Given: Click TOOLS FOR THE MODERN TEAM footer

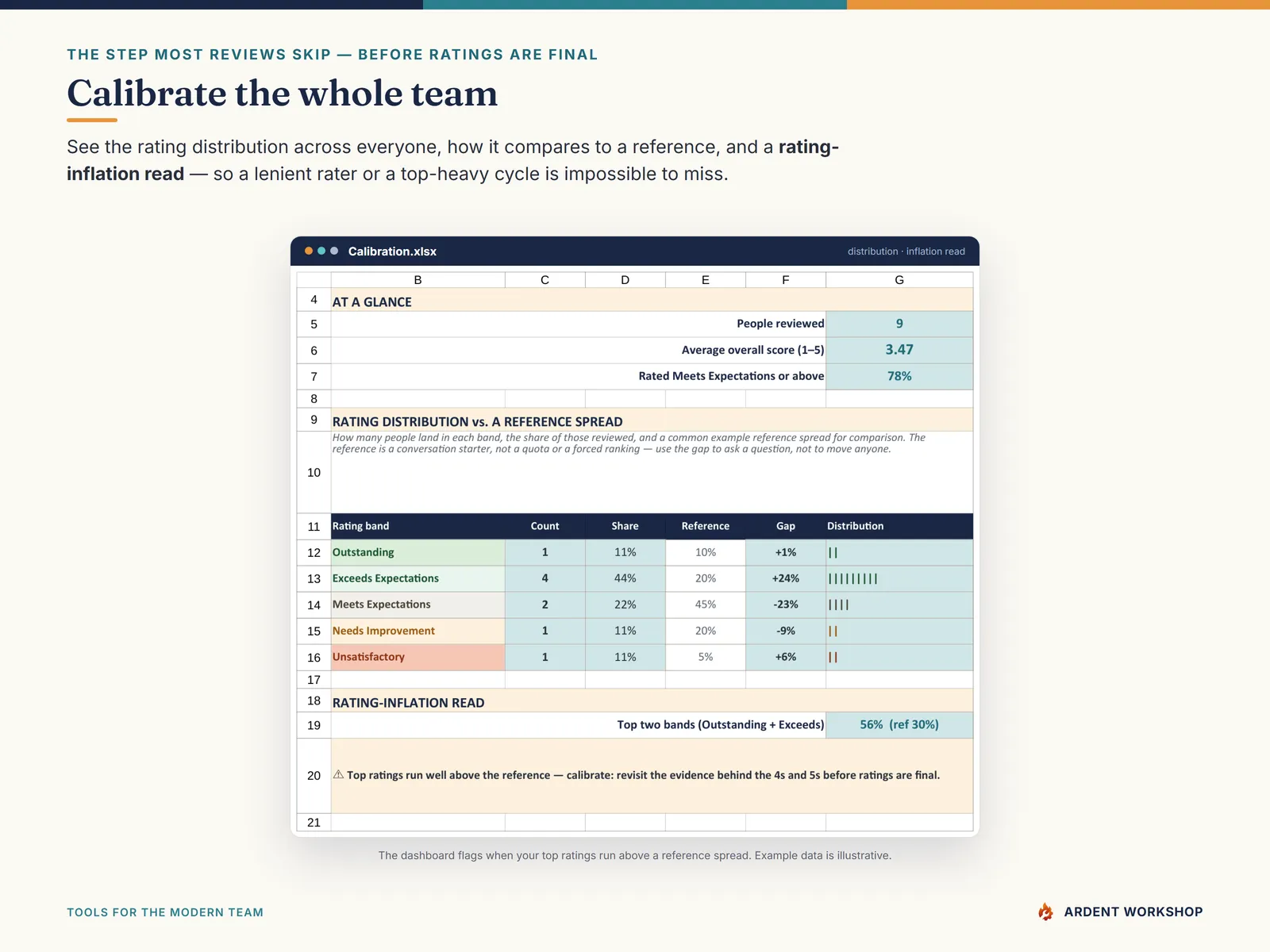Looking at the screenshot, I should point(165,912).
